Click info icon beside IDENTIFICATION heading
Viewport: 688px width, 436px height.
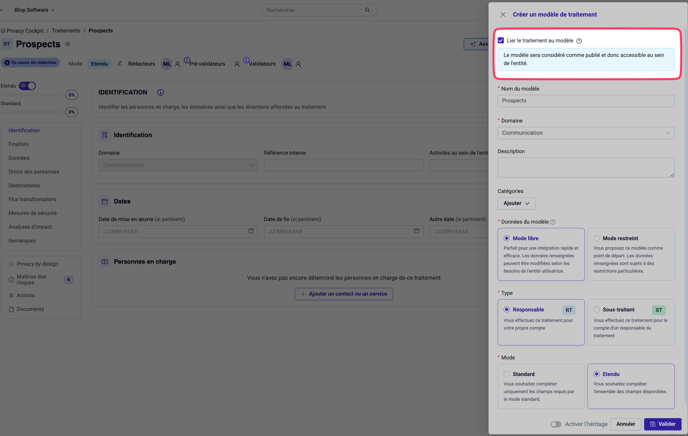[160, 92]
